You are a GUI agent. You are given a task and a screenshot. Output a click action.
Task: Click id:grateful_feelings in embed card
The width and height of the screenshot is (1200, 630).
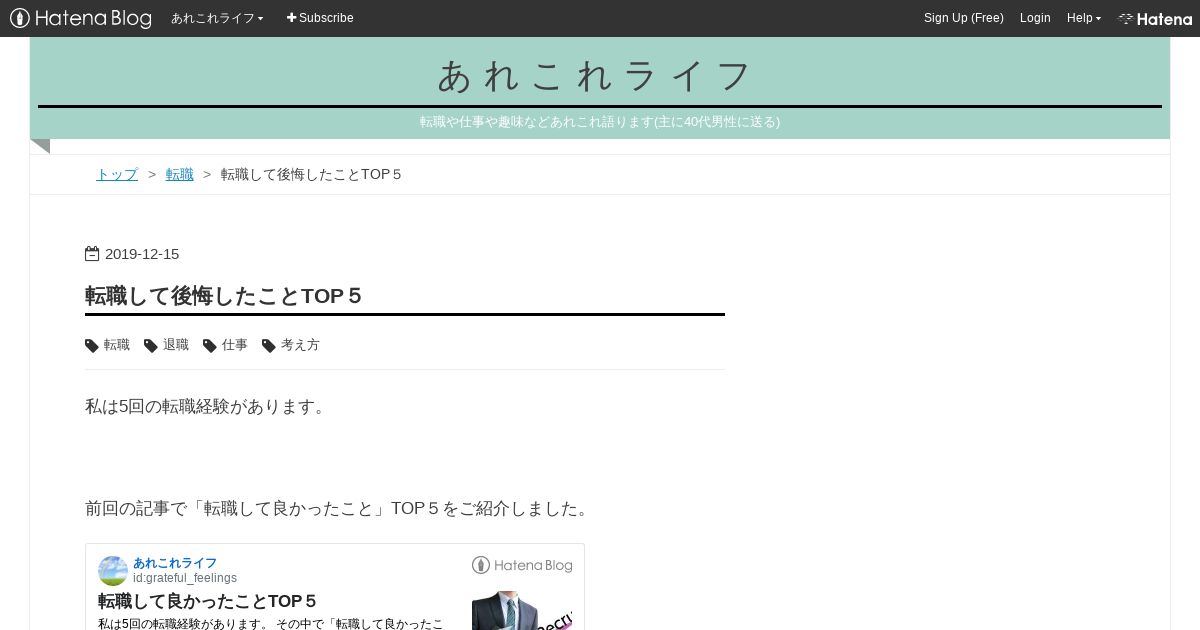coord(185,578)
